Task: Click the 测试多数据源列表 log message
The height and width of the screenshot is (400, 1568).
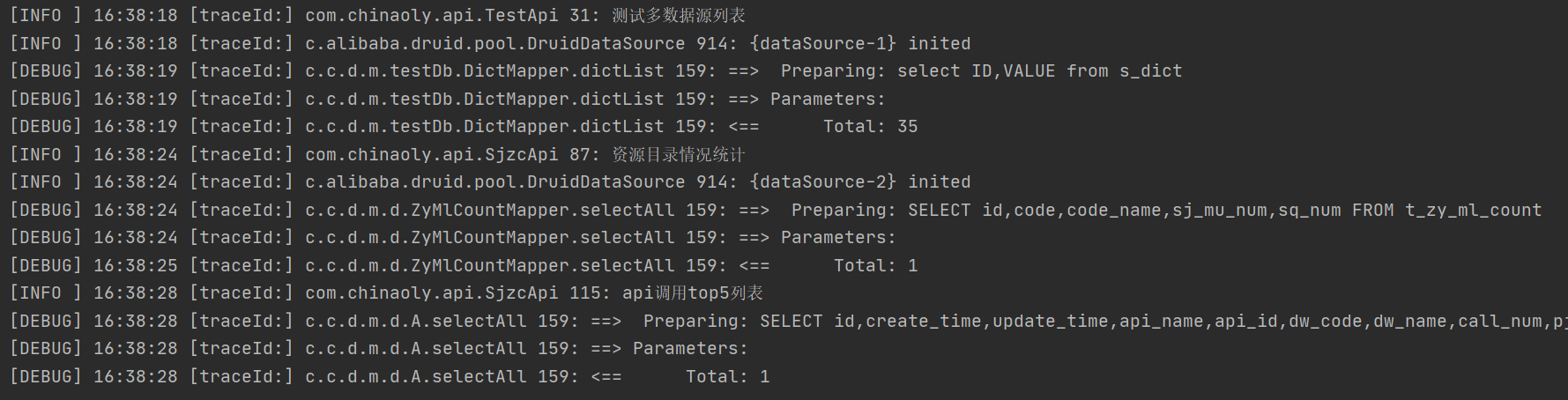Action: 678,16
